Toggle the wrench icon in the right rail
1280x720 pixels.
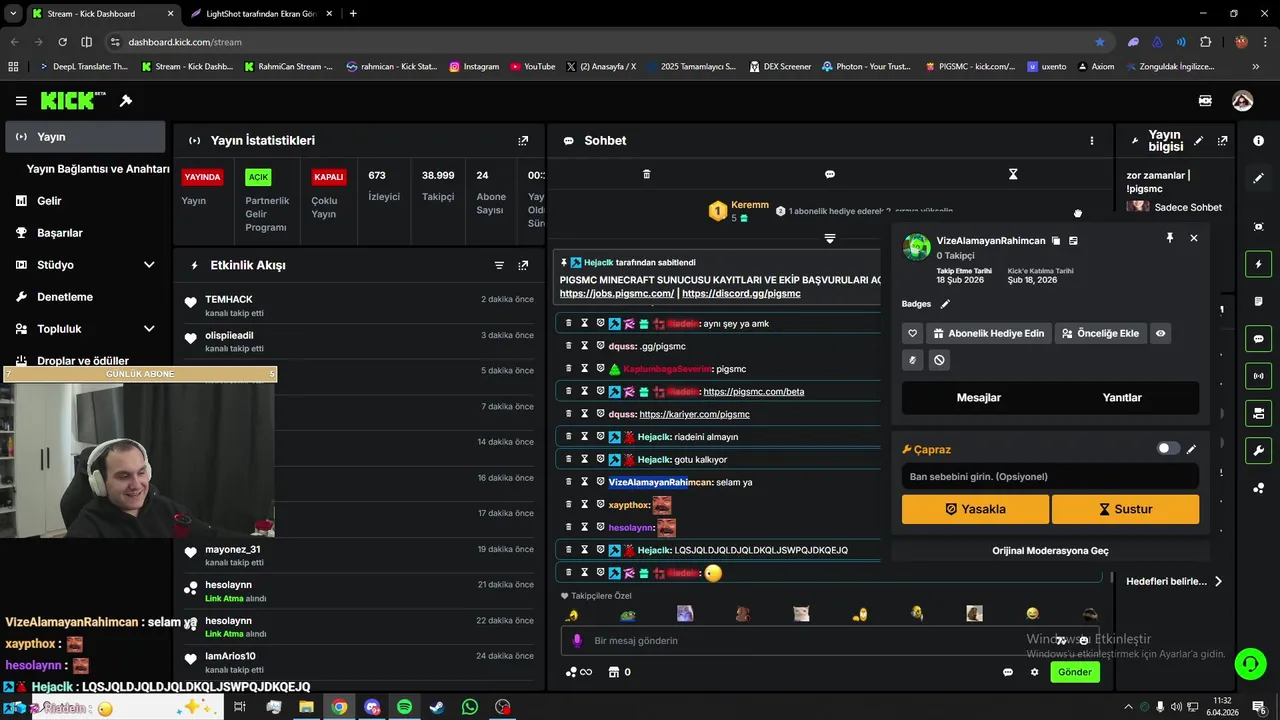pos(1258,450)
